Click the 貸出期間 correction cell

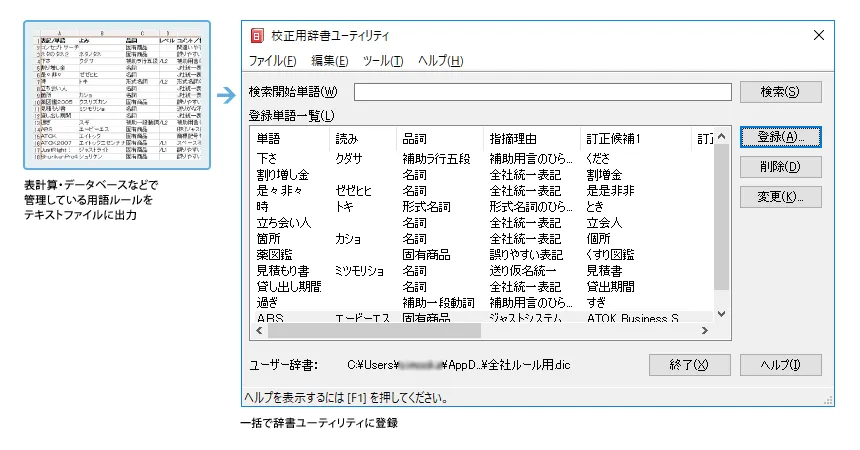(x=610, y=286)
